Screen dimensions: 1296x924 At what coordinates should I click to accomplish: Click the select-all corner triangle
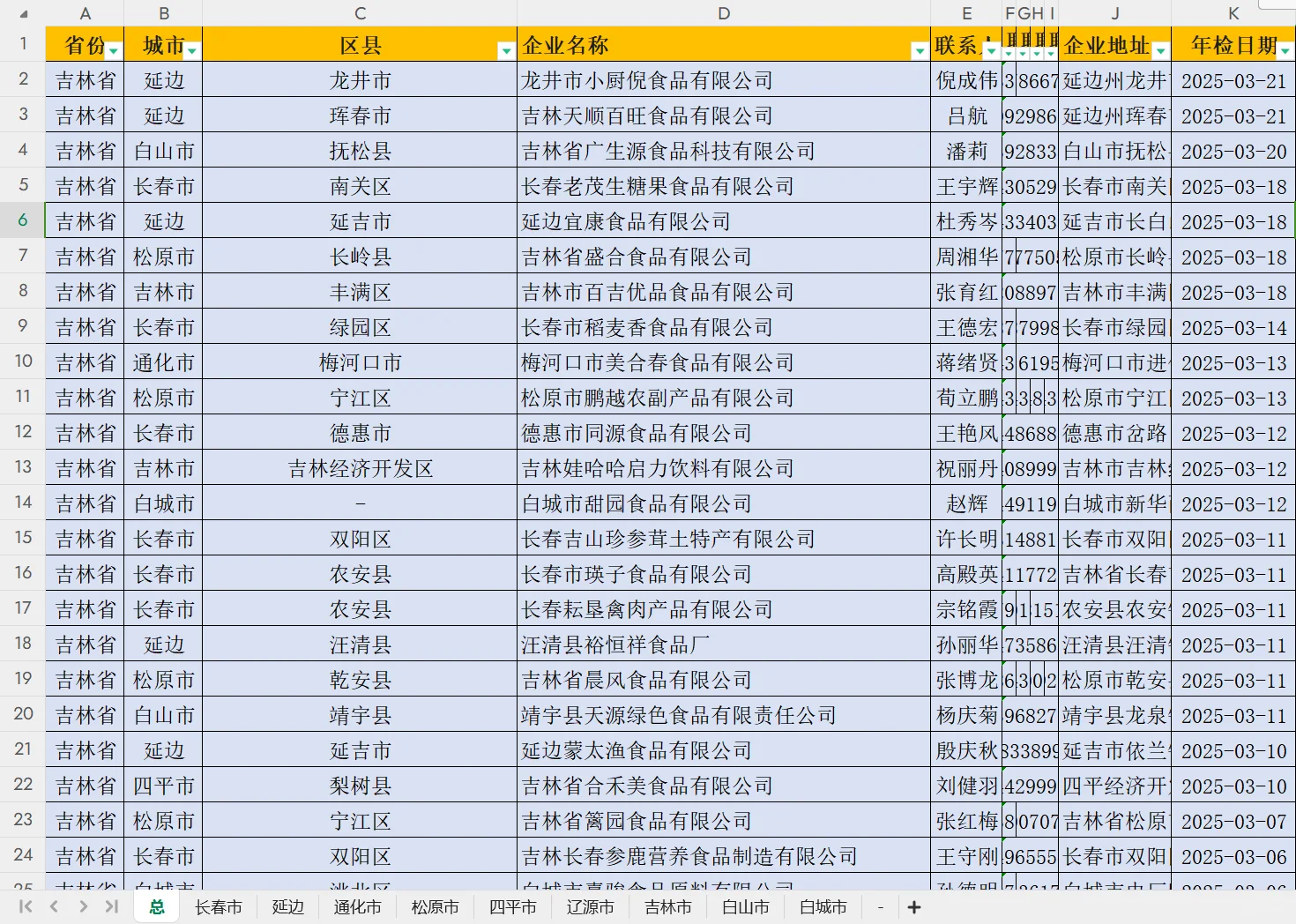(x=23, y=14)
